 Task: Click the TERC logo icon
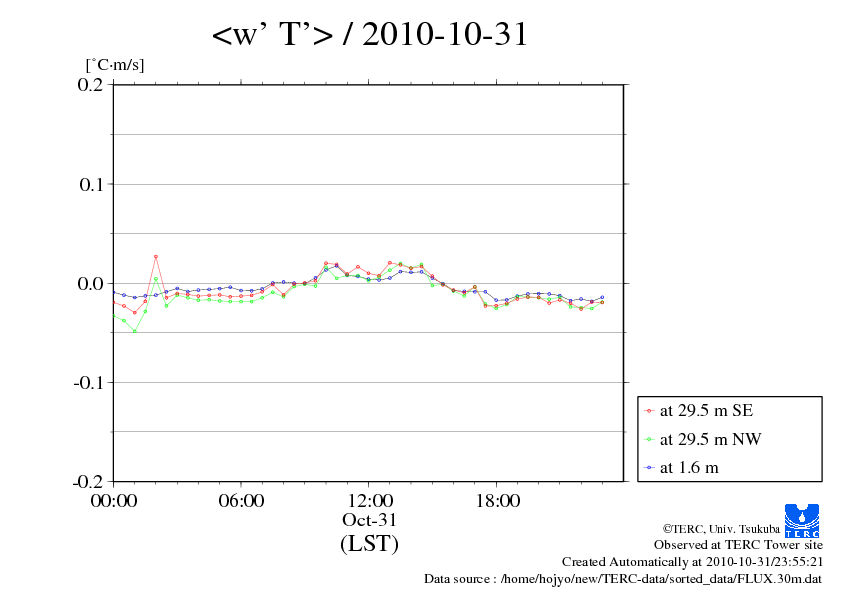coord(802,521)
